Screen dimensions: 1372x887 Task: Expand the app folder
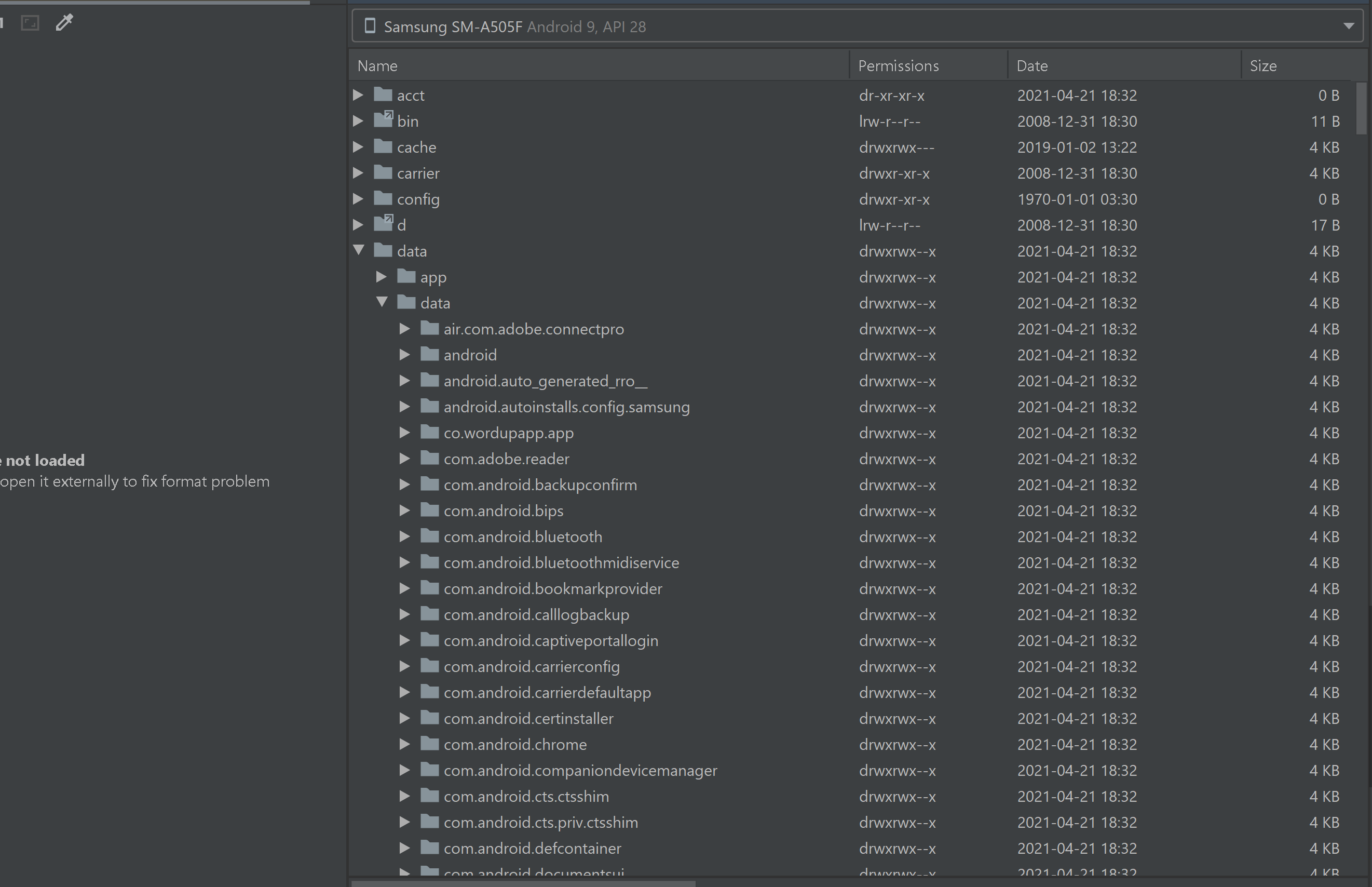381,276
